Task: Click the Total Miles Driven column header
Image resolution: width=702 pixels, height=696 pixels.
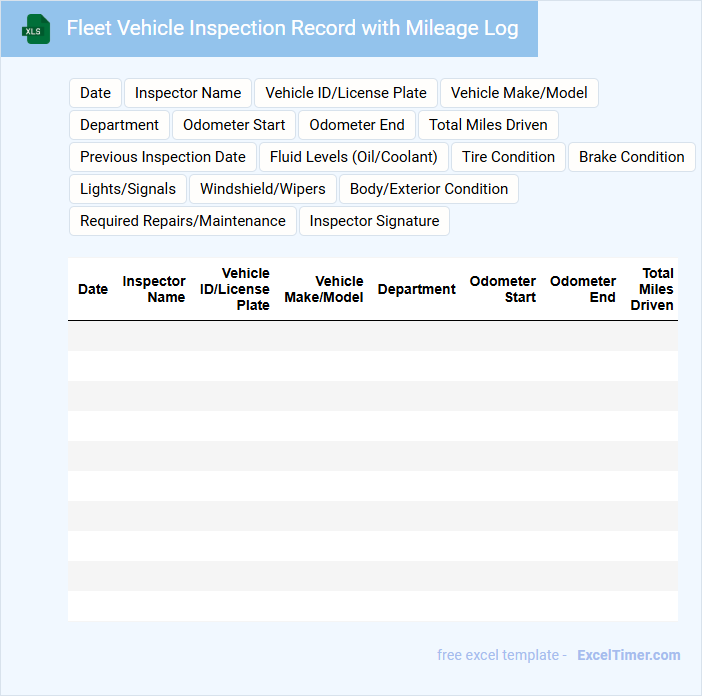Action: [x=653, y=289]
